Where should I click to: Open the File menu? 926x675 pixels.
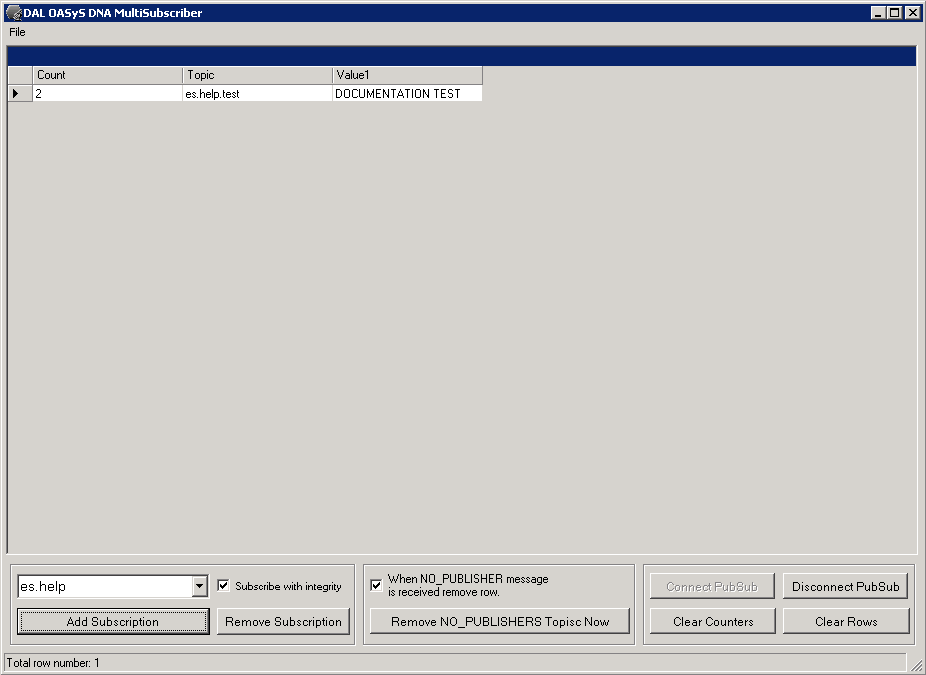tap(17, 32)
